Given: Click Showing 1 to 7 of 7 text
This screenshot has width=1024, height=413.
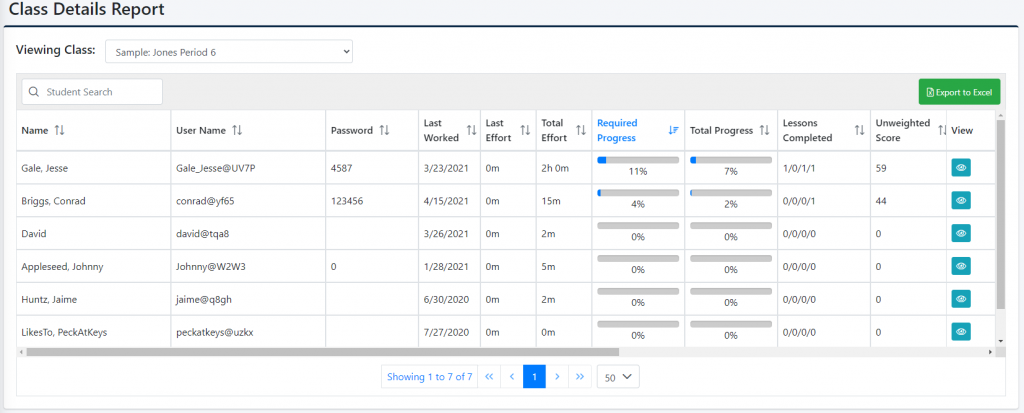Looking at the screenshot, I should point(429,376).
